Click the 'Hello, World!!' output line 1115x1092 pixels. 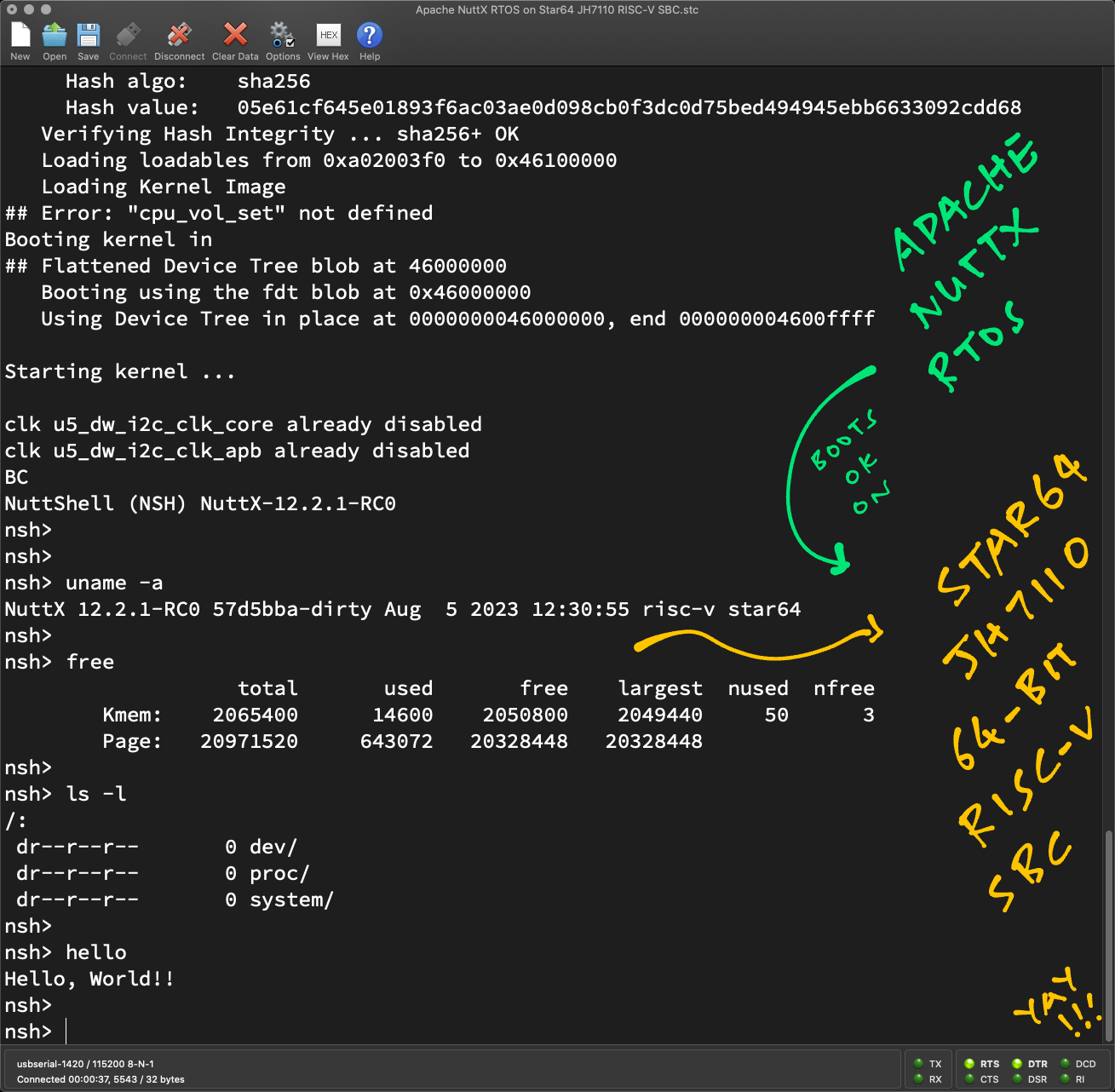point(89,979)
